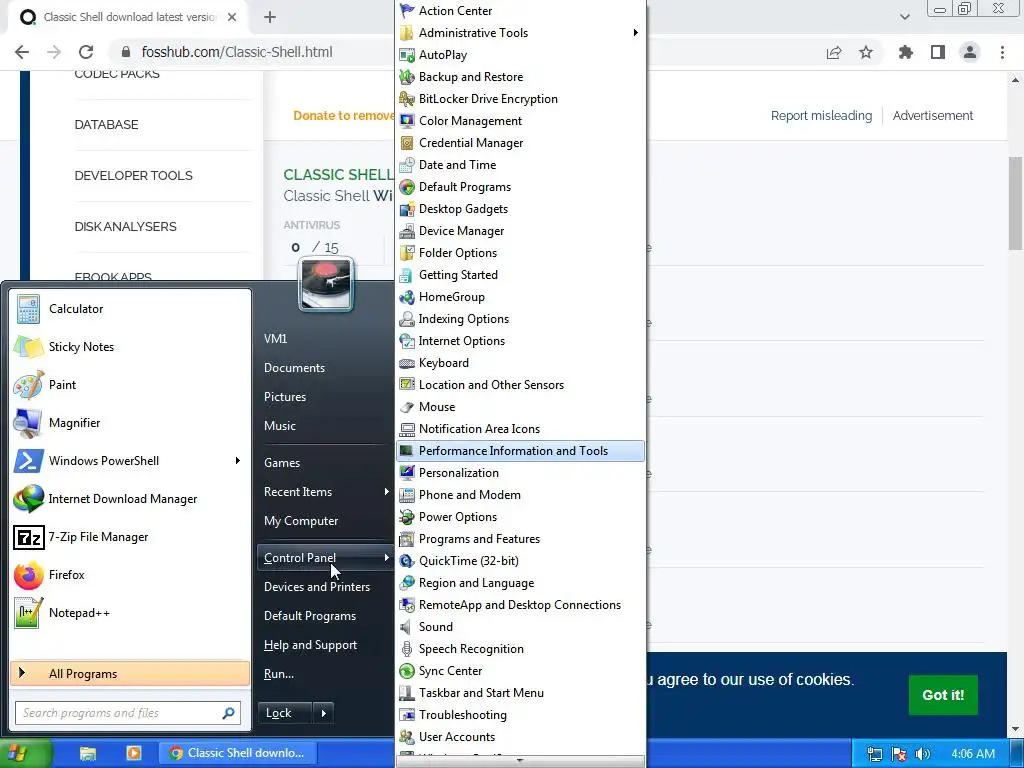
Task: Click BitLocker Drive Encryption icon
Action: (x=407, y=99)
